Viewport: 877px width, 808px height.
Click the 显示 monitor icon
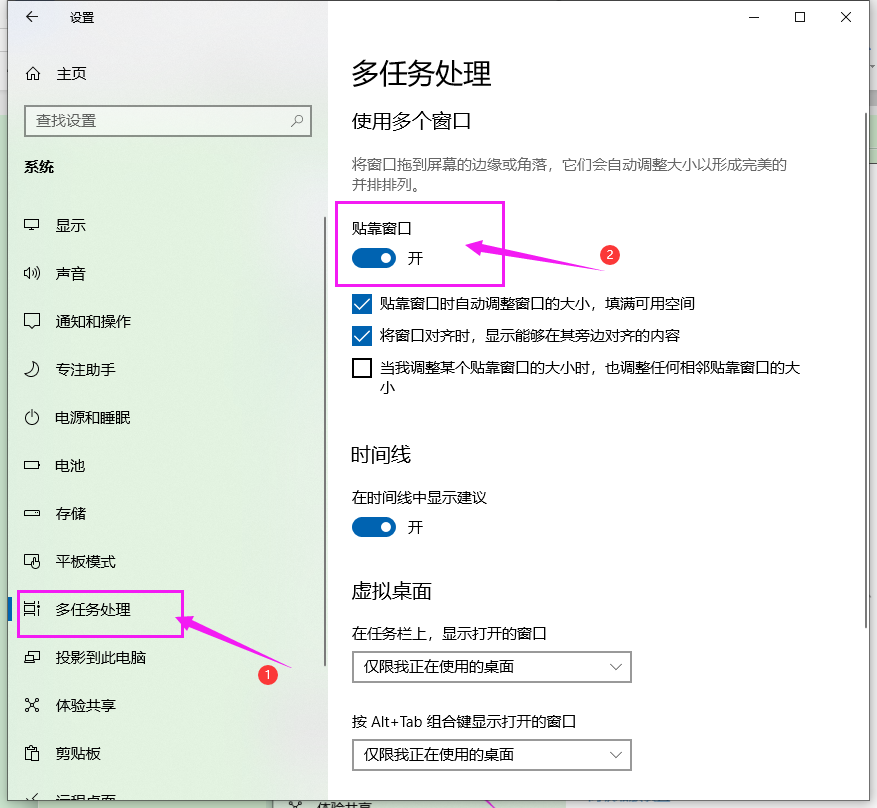click(31, 225)
